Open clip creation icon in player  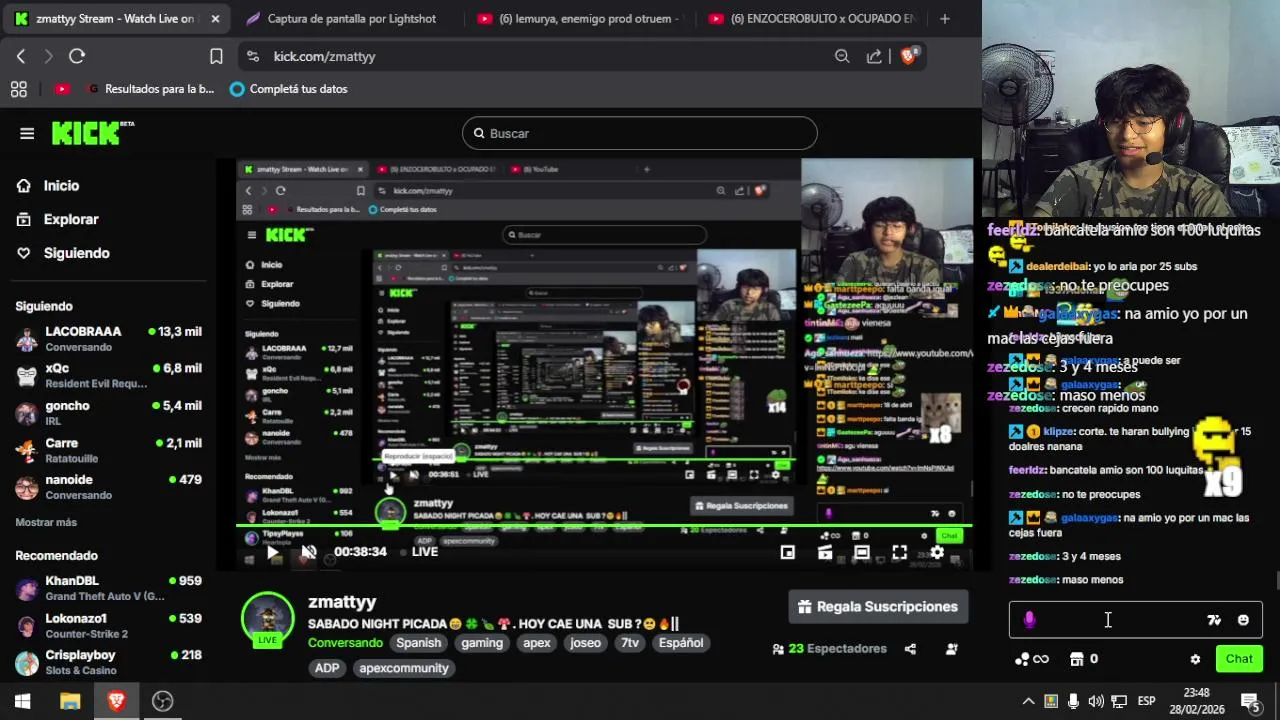[x=825, y=552]
